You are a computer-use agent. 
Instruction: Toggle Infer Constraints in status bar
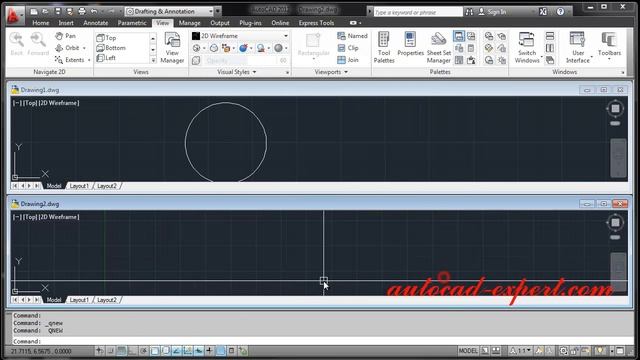(x=99, y=351)
